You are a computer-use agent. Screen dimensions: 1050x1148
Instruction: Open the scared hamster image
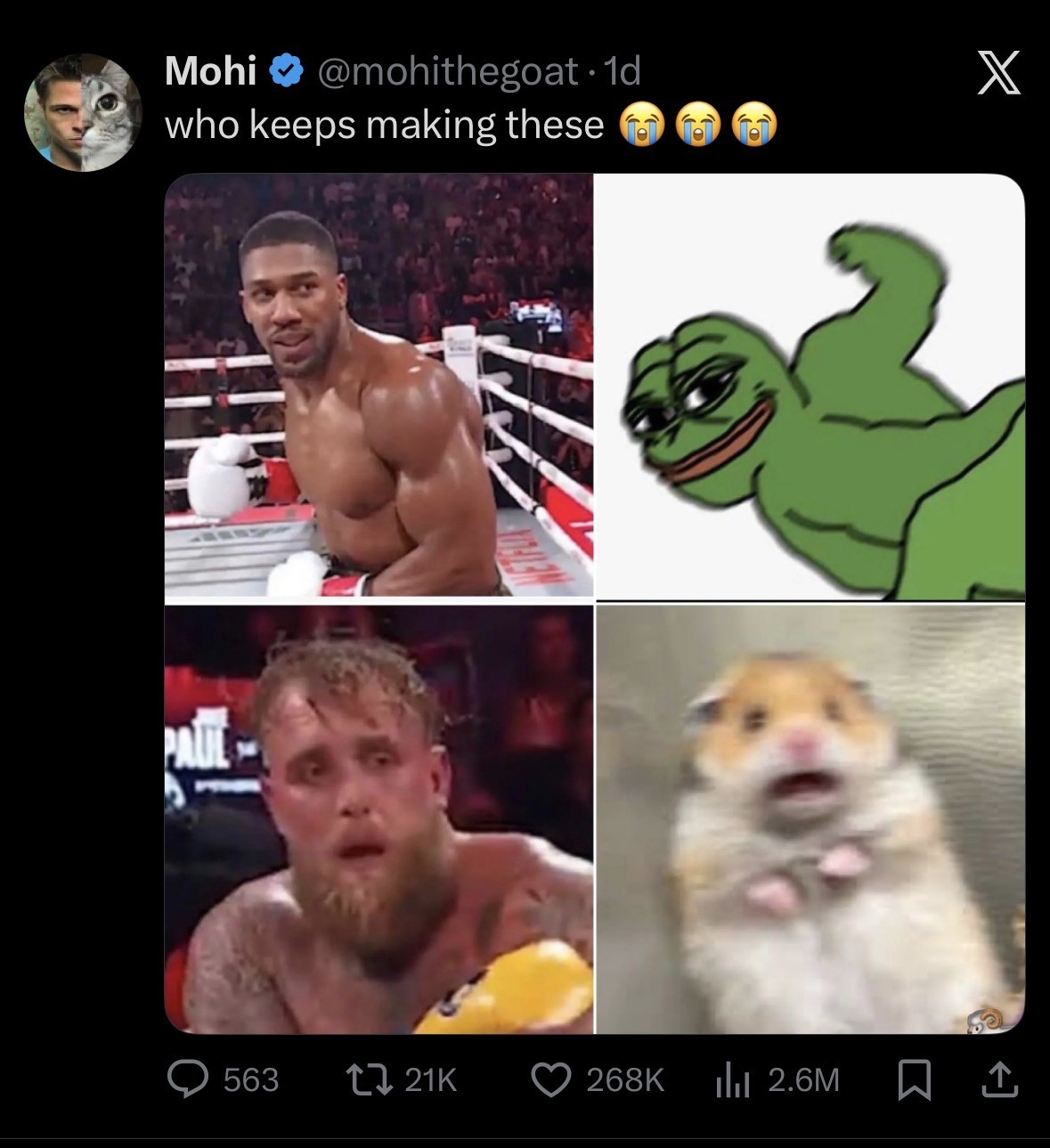click(x=810, y=819)
